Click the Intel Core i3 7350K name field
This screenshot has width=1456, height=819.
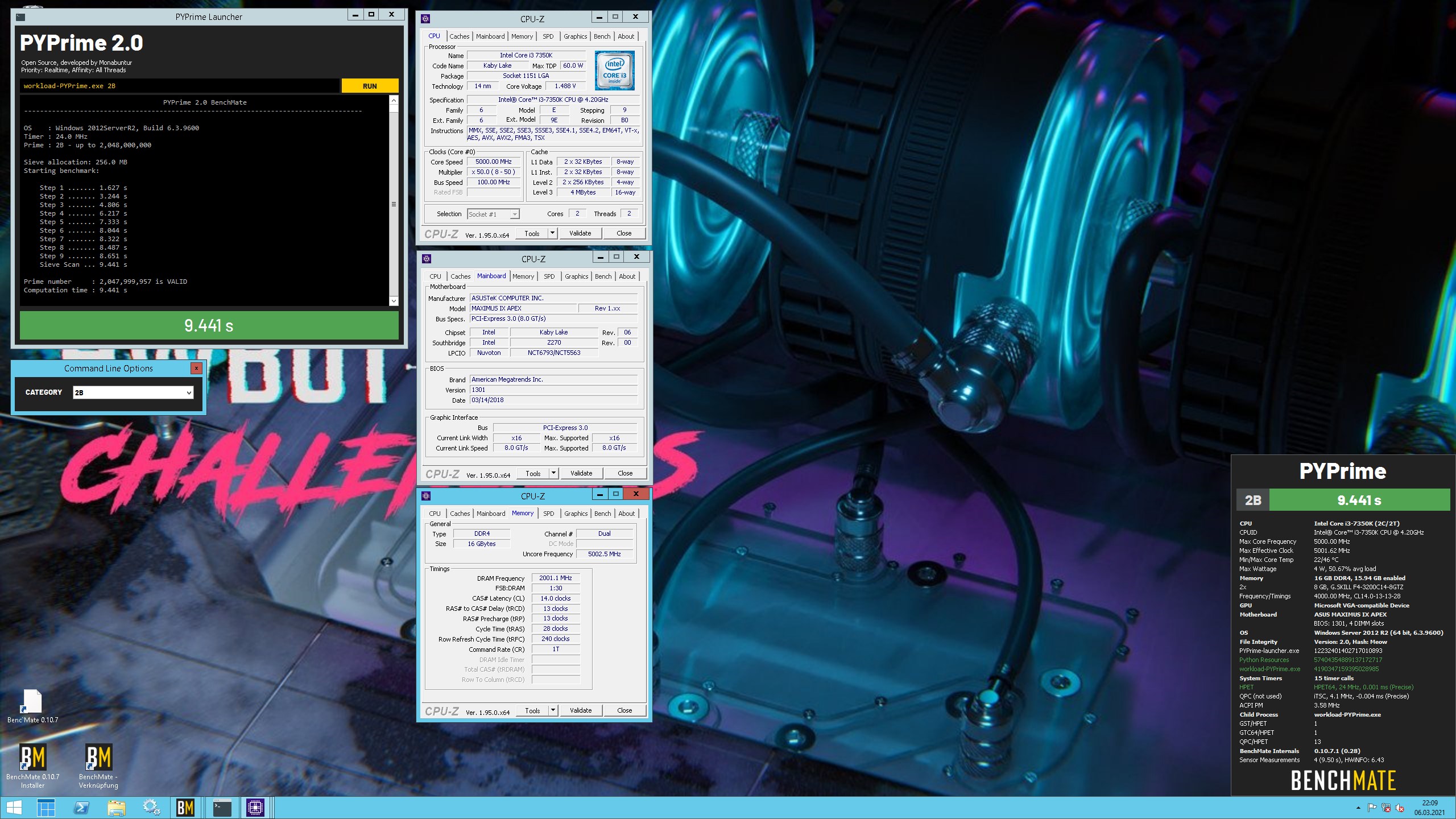526,55
